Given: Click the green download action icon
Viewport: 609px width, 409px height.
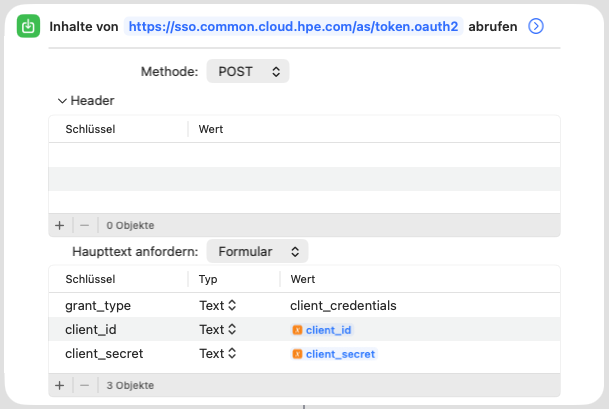Looking at the screenshot, I should (29, 26).
